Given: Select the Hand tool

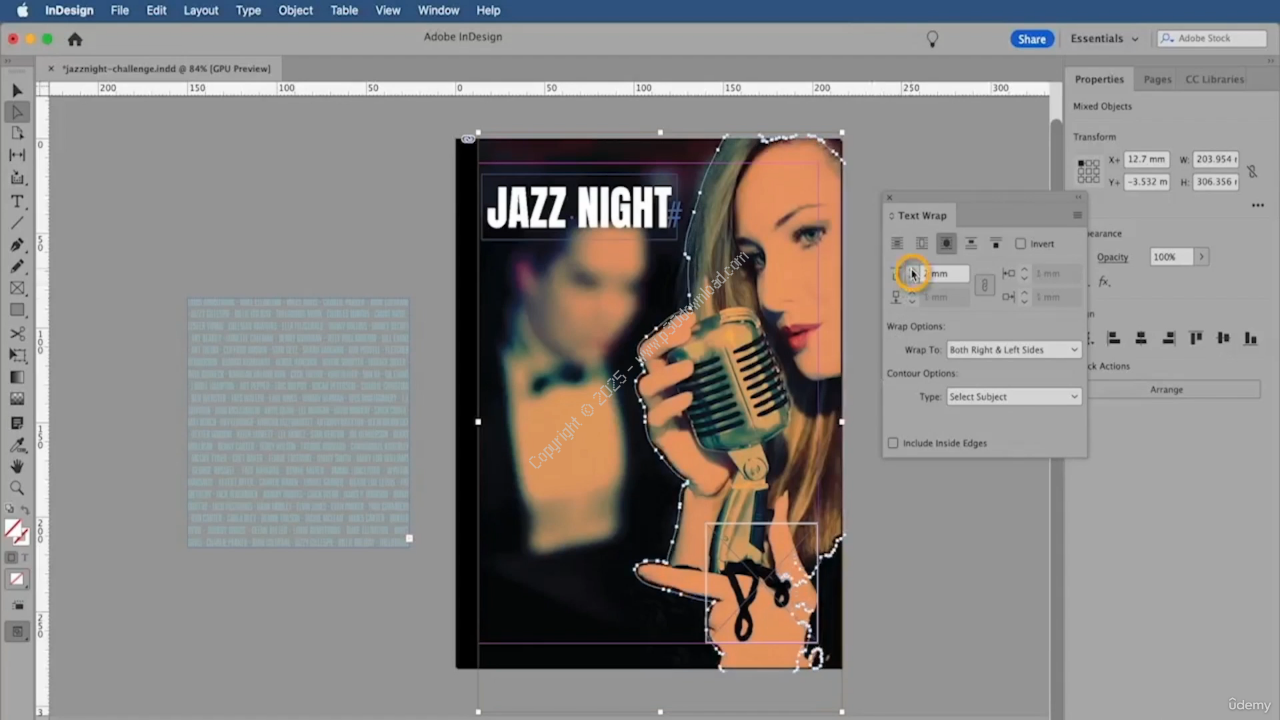Looking at the screenshot, I should [17, 466].
